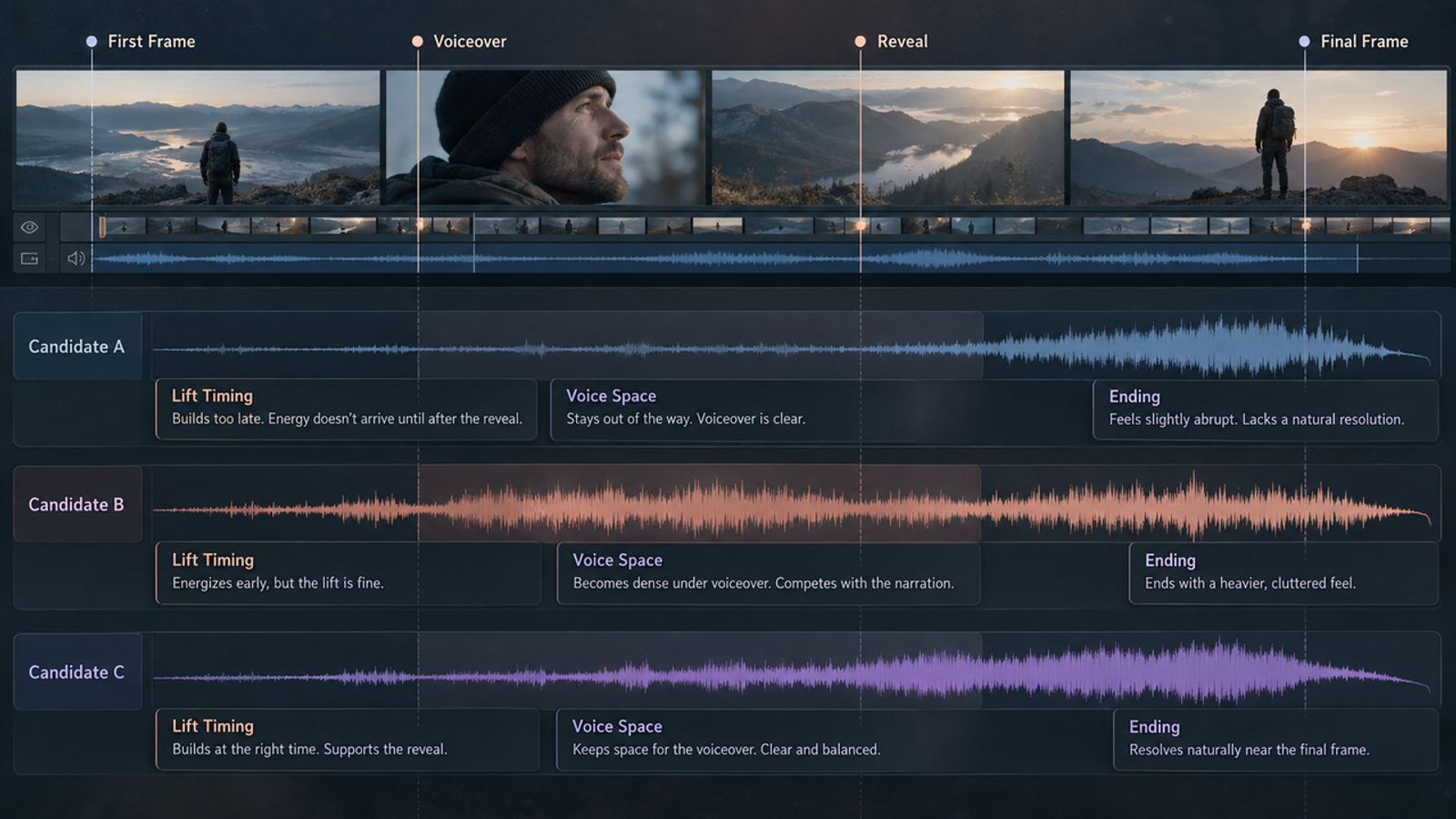The width and height of the screenshot is (1456, 819).
Task: Open Candidate C Ending note
Action: [1276, 740]
